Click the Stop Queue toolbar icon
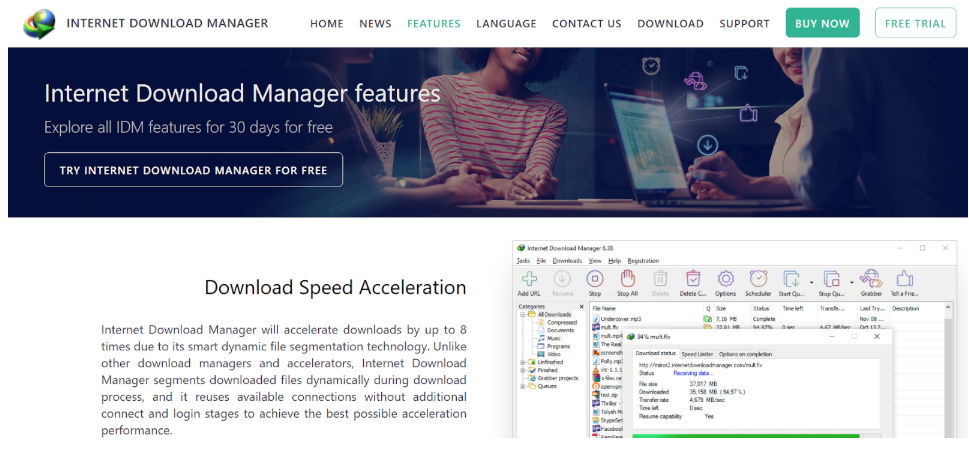This screenshot has width=969, height=450. [x=832, y=278]
